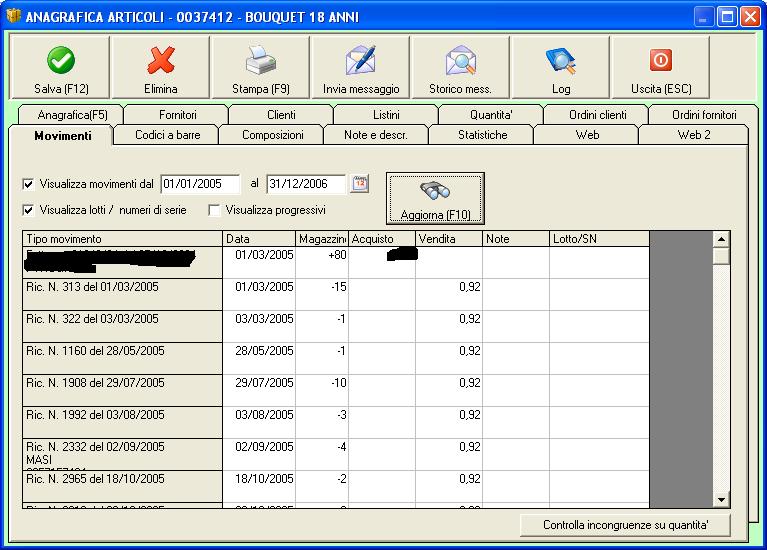Open the calendar date picker icon
767x550 pixels.
359,184
